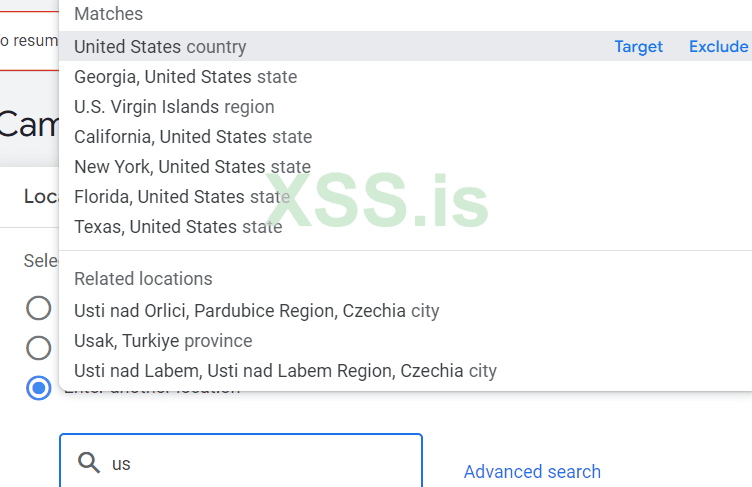Open the Advanced search link
Screen dimensions: 752x487
(532, 471)
